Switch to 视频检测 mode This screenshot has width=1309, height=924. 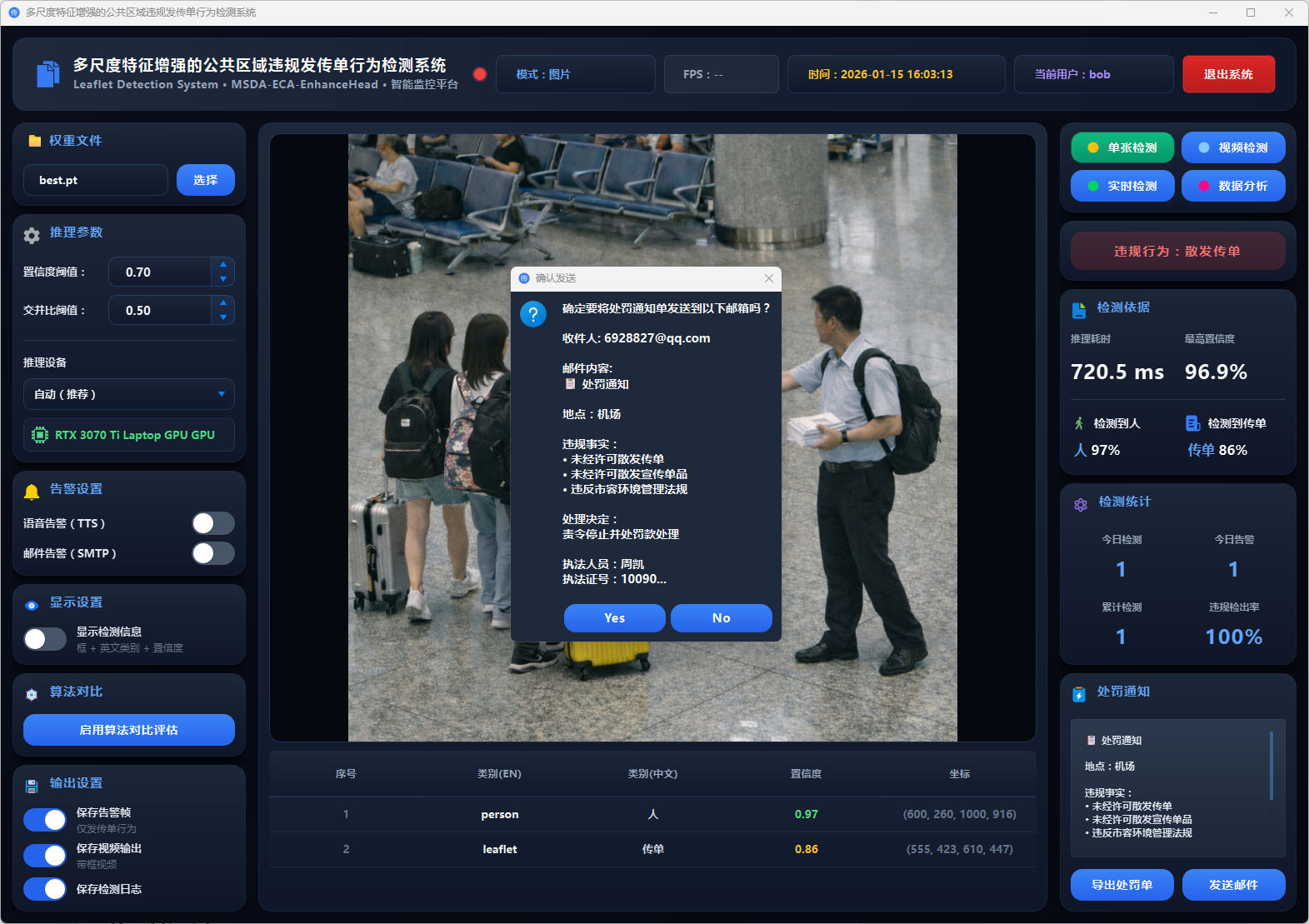click(x=1233, y=147)
